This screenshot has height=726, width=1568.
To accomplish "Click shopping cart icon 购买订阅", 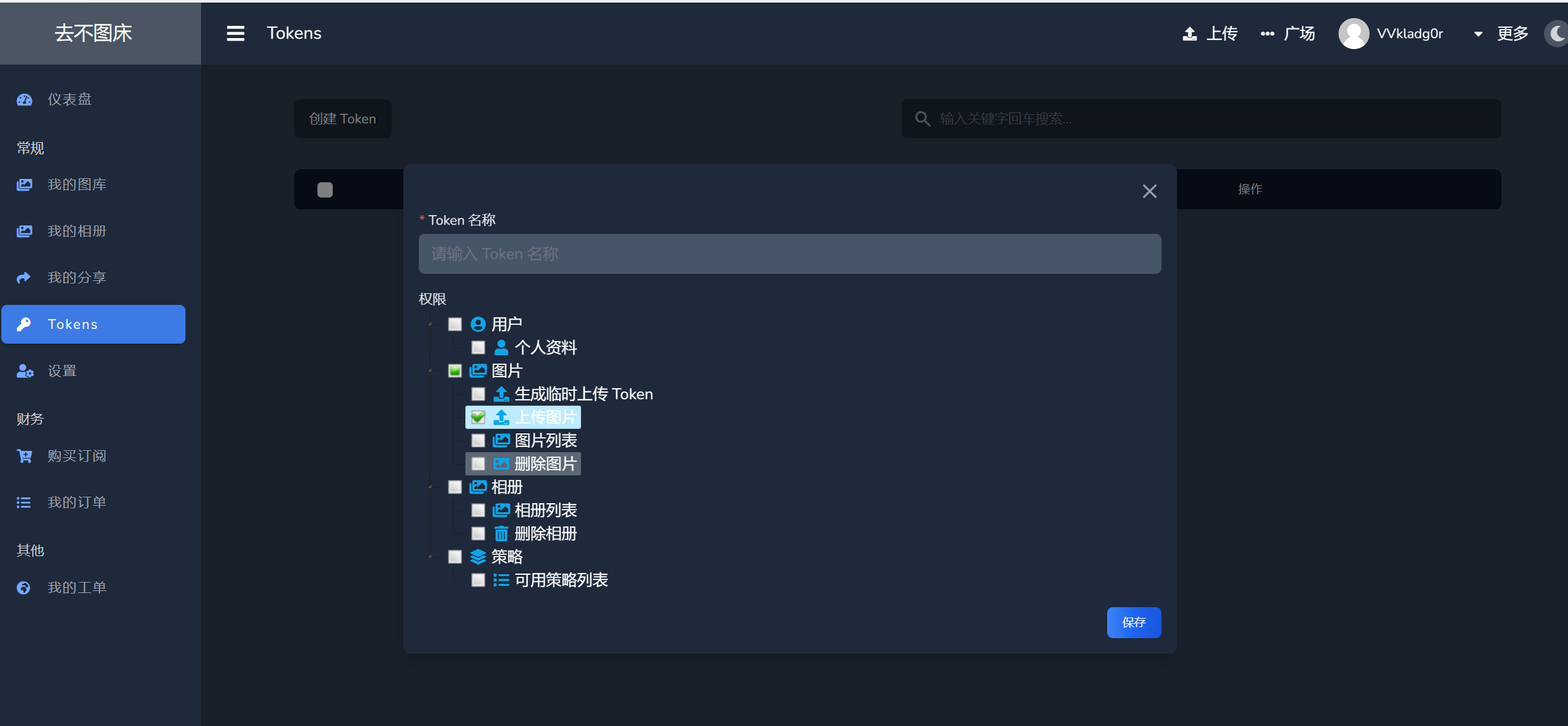I will pos(25,456).
